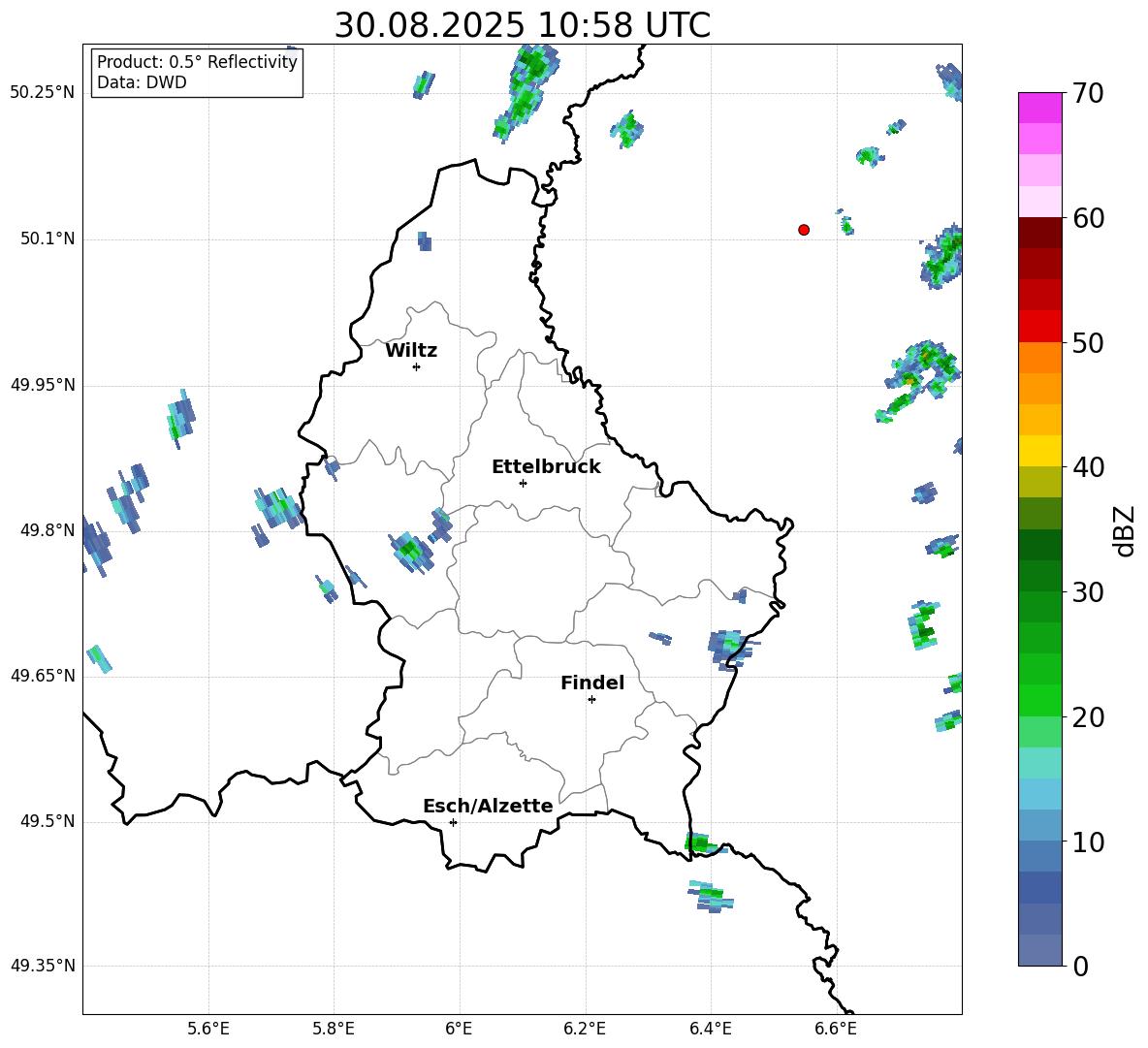Click the Findel station cross marker

[591, 699]
